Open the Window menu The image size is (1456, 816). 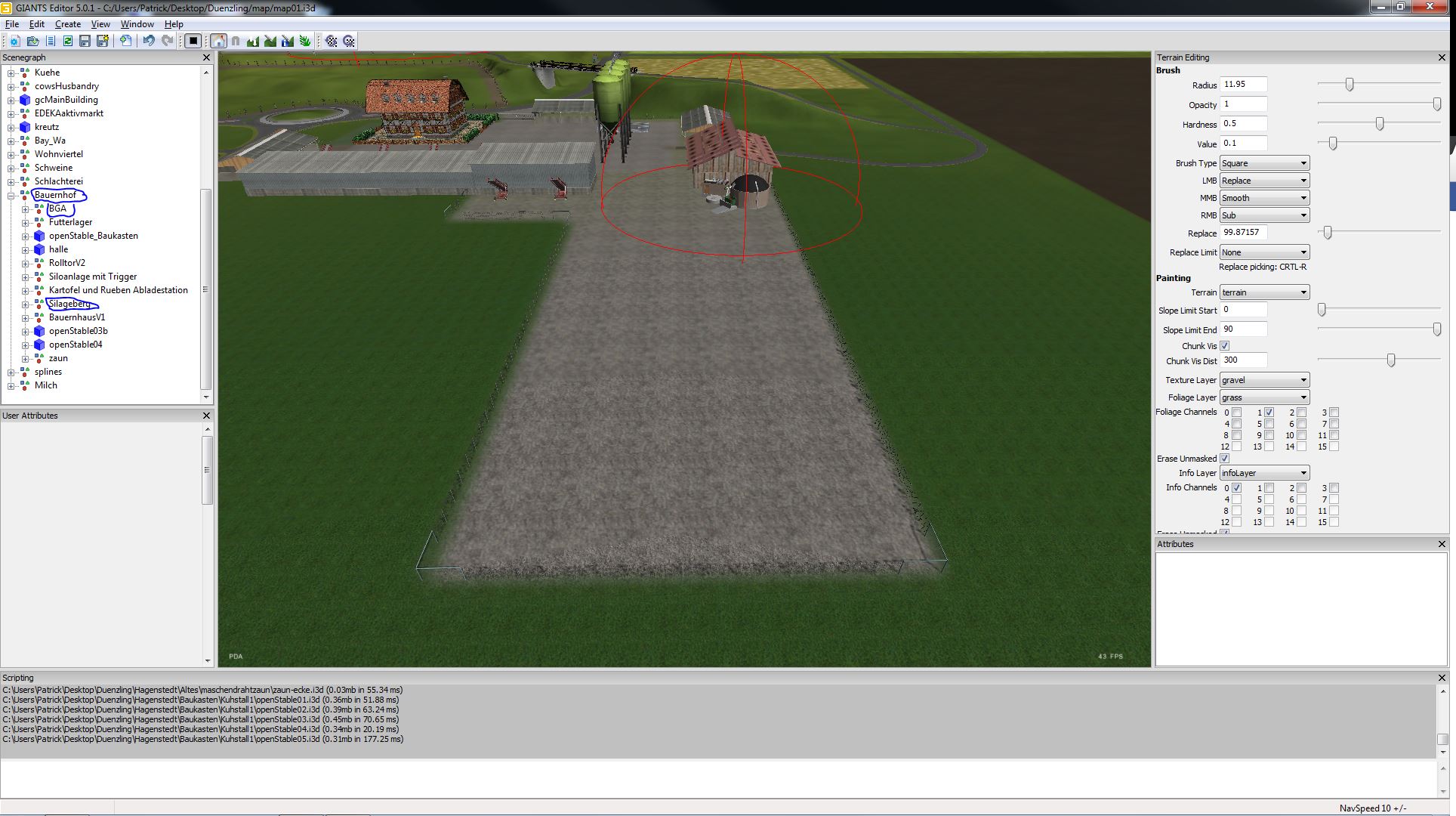click(137, 24)
